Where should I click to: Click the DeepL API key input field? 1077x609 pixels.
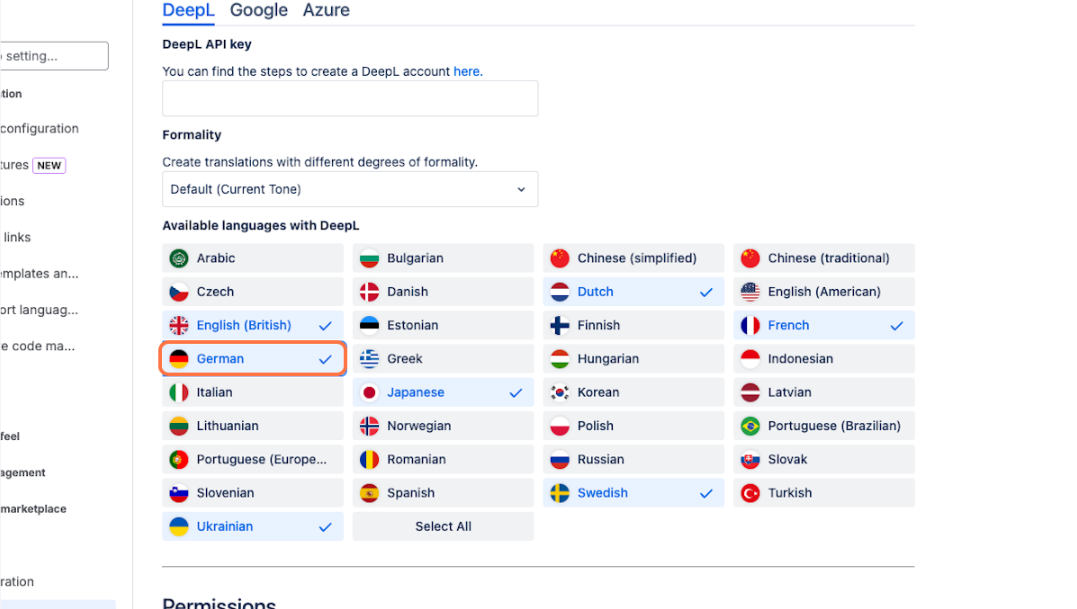coord(350,98)
